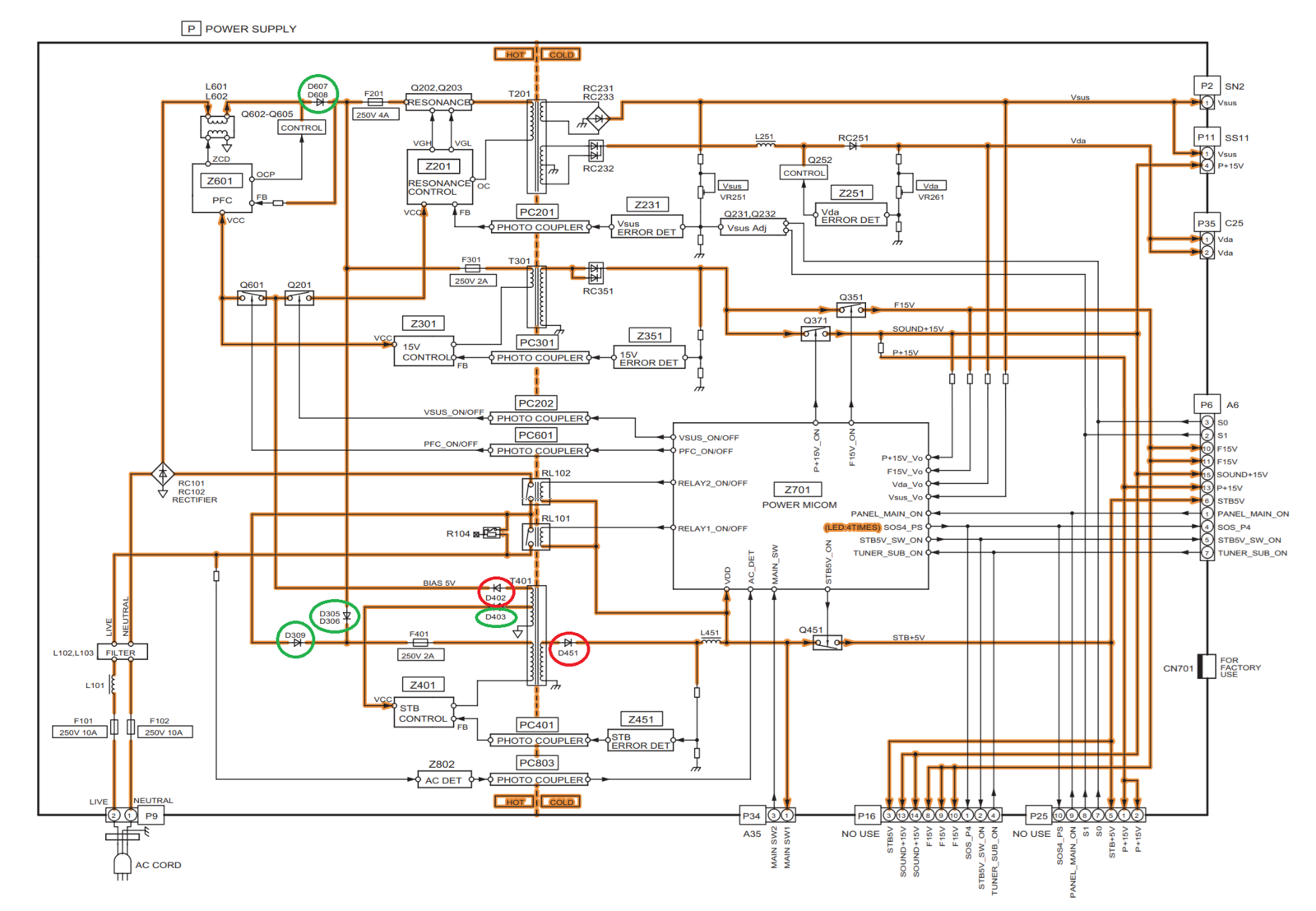Select the 15V ERROR DET block
The height and width of the screenshot is (911, 1316).
pyautogui.click(x=649, y=358)
